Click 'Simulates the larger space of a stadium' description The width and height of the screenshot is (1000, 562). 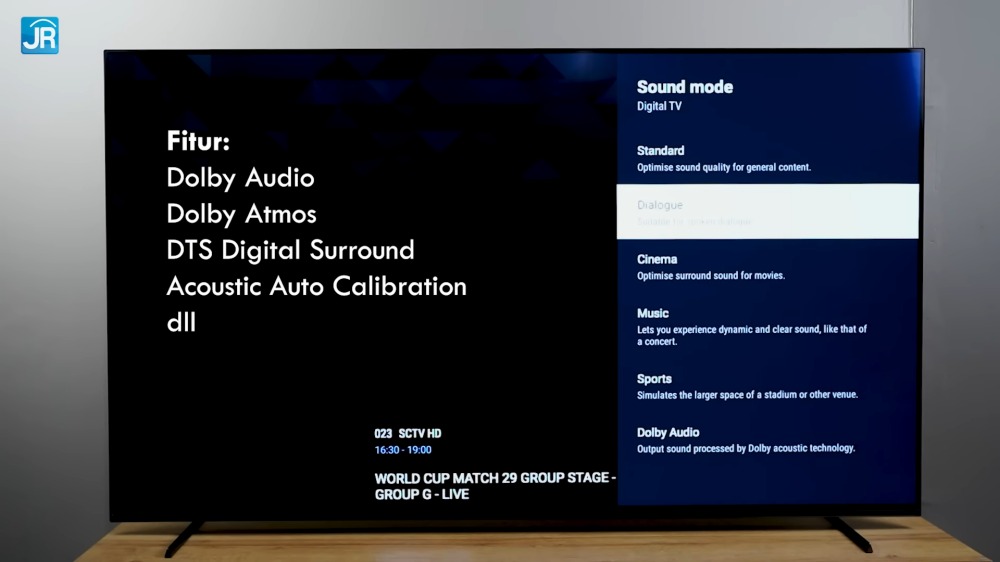point(747,395)
